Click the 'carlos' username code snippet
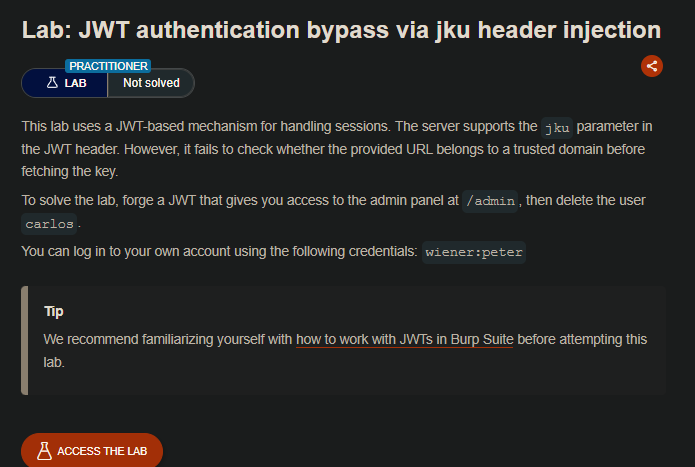Screen dimensions: 695x467 [x=49, y=223]
